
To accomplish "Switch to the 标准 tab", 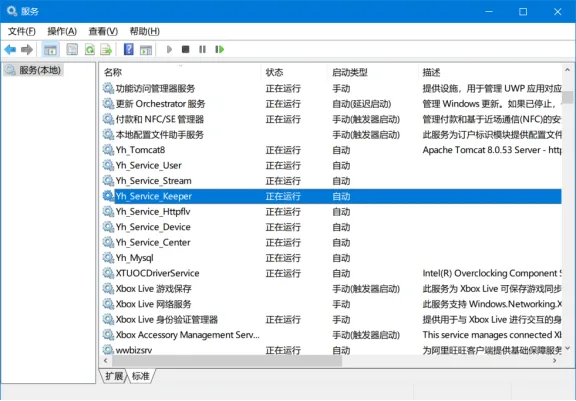I will coord(141,376).
